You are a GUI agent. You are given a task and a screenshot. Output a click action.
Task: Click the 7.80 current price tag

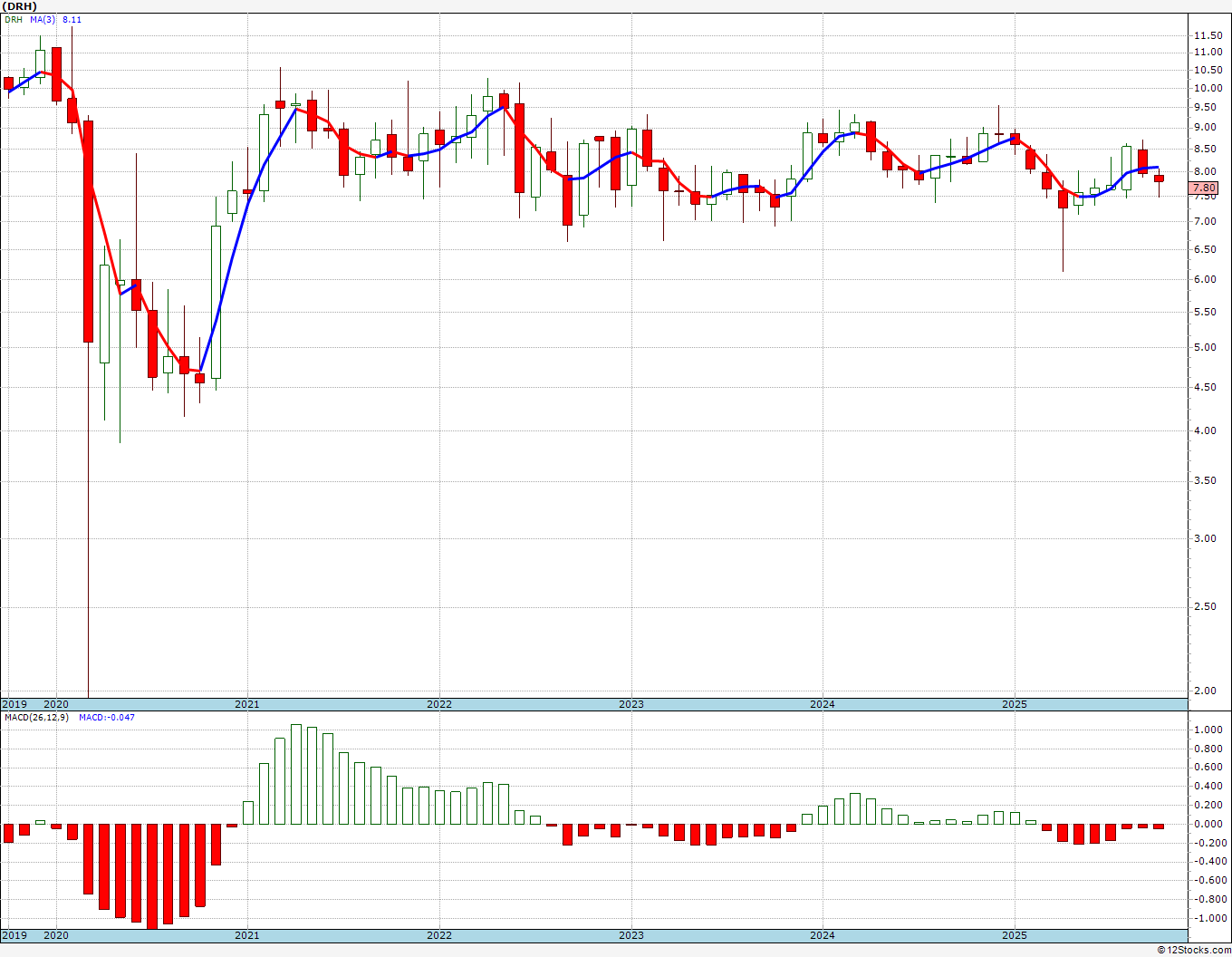1204,188
